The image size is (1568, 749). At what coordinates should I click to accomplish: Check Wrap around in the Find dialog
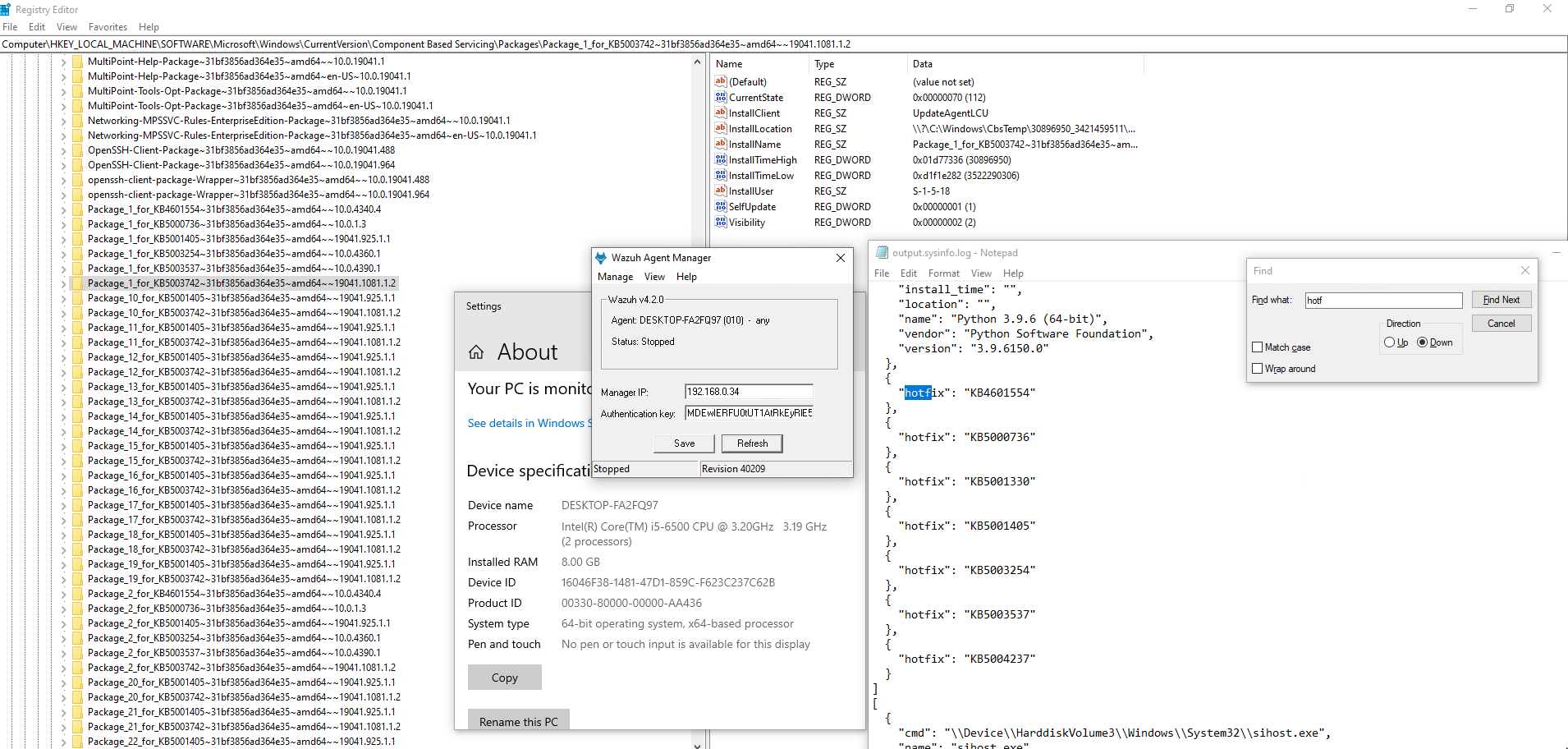click(x=1258, y=368)
